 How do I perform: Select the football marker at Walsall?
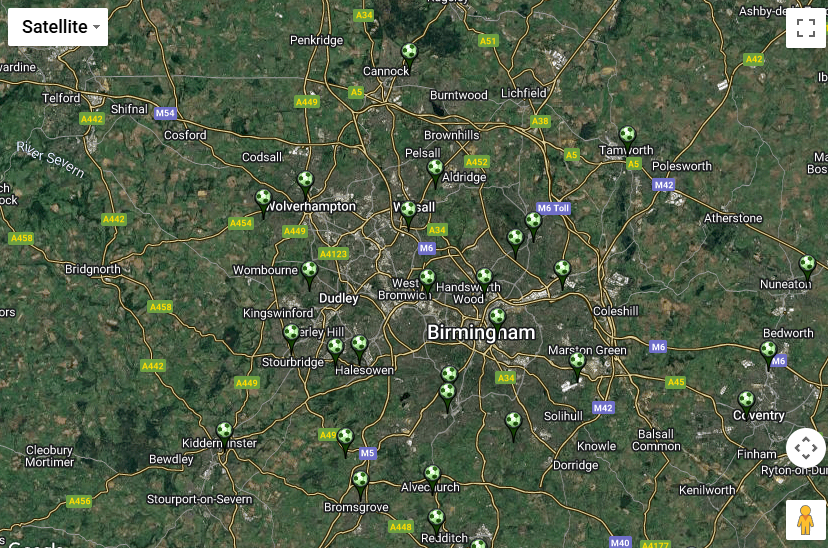coord(408,215)
